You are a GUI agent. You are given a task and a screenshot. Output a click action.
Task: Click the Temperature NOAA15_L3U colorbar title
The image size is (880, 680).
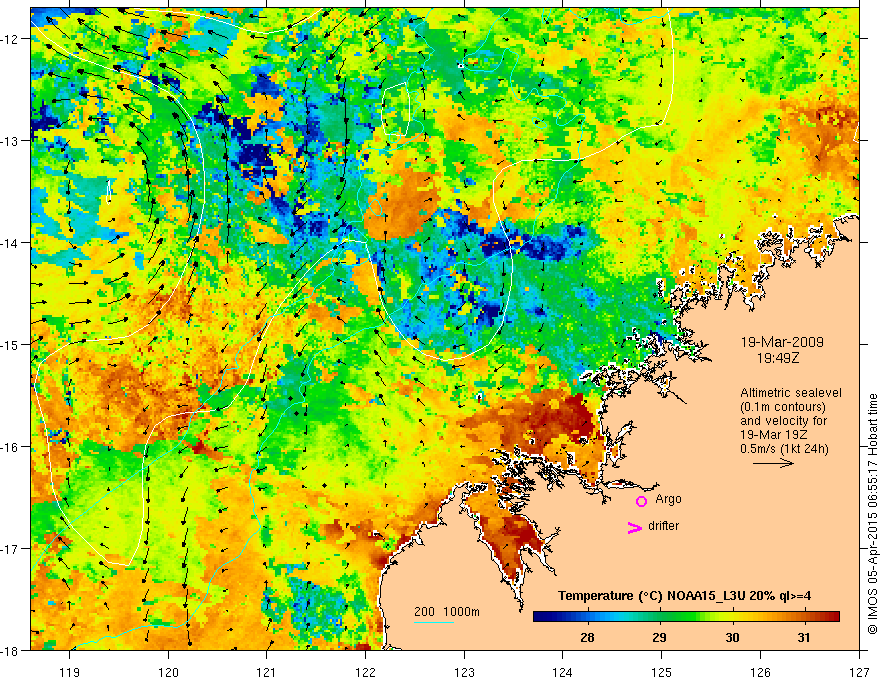pos(684,596)
